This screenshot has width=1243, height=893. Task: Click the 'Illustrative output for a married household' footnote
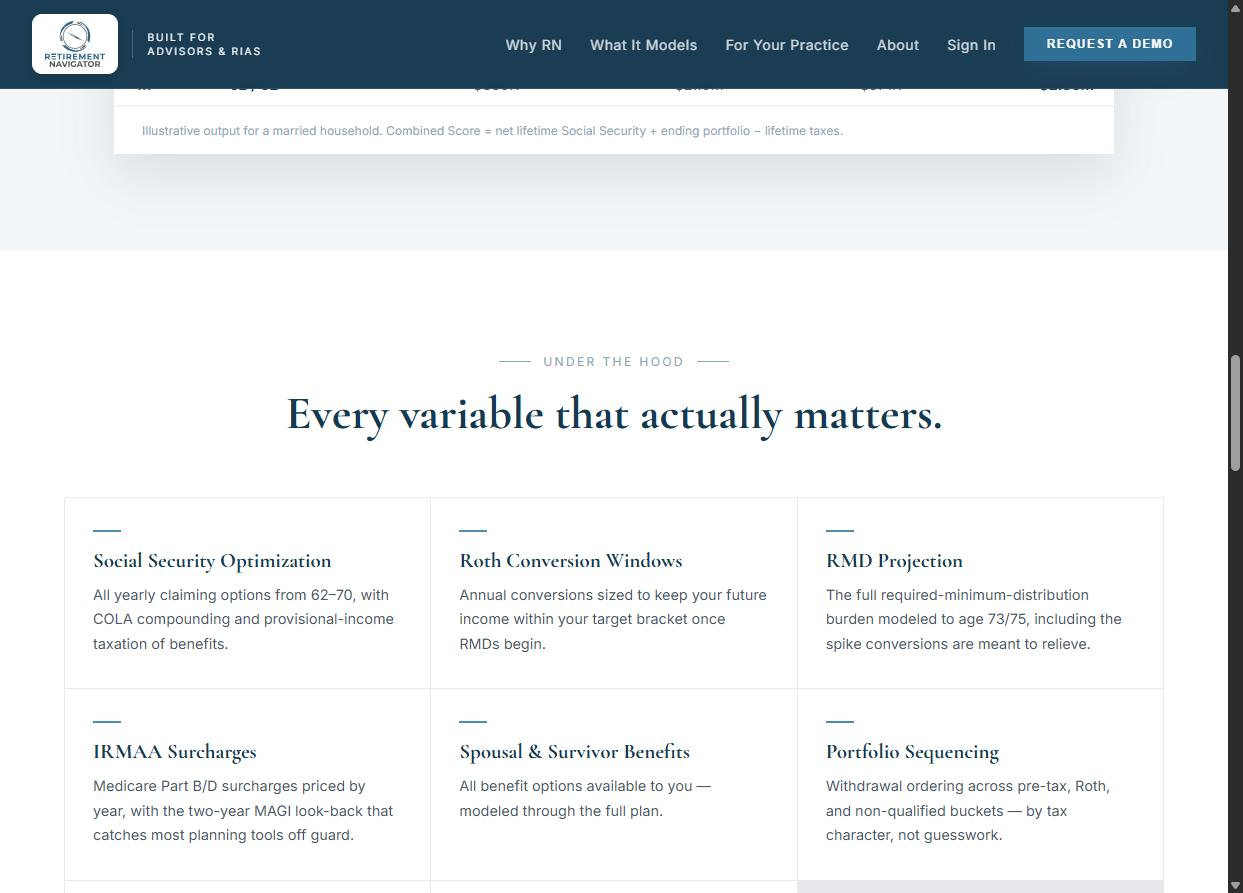pyautogui.click(x=492, y=131)
